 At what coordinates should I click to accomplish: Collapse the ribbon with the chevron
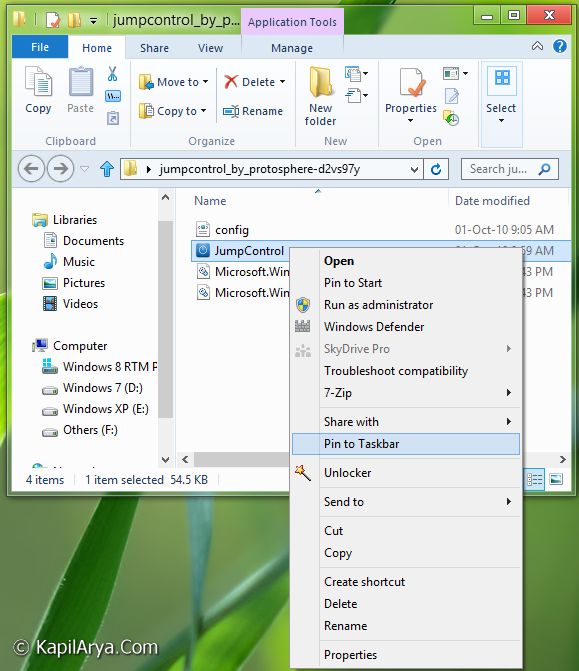(x=537, y=46)
